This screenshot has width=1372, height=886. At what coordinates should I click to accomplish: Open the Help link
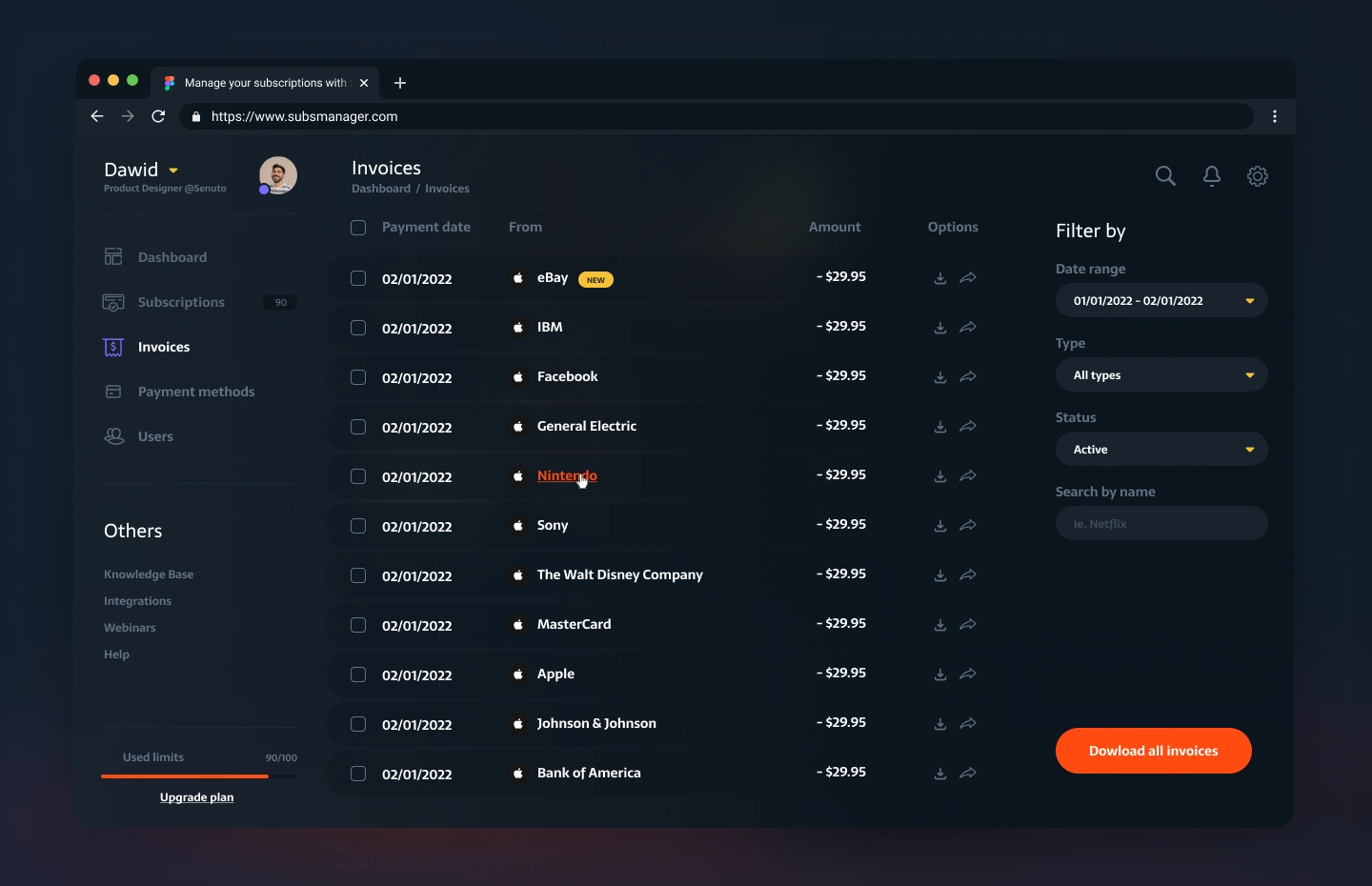(x=116, y=654)
